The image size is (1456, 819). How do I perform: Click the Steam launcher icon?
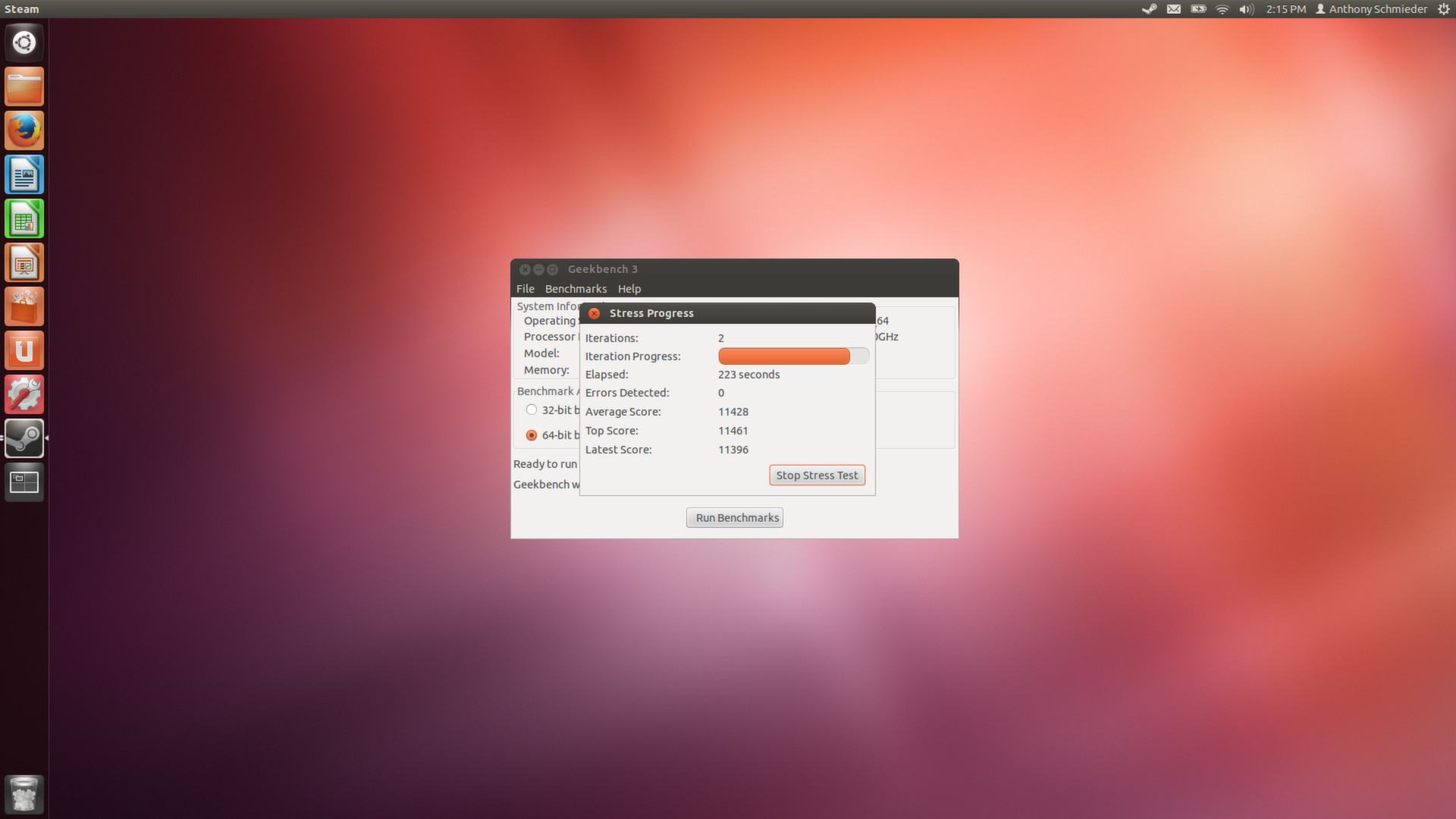coord(24,438)
